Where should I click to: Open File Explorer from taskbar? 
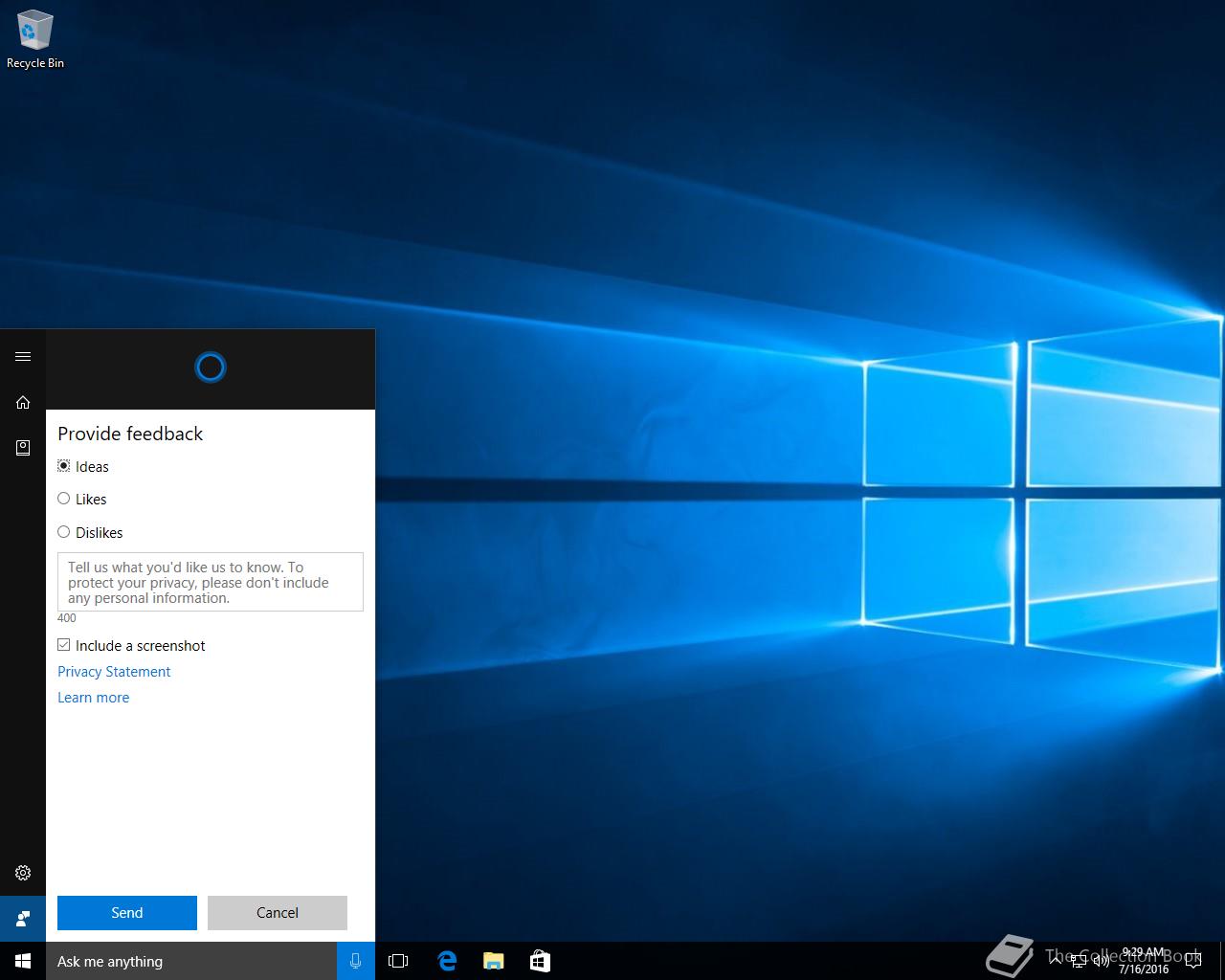point(493,961)
